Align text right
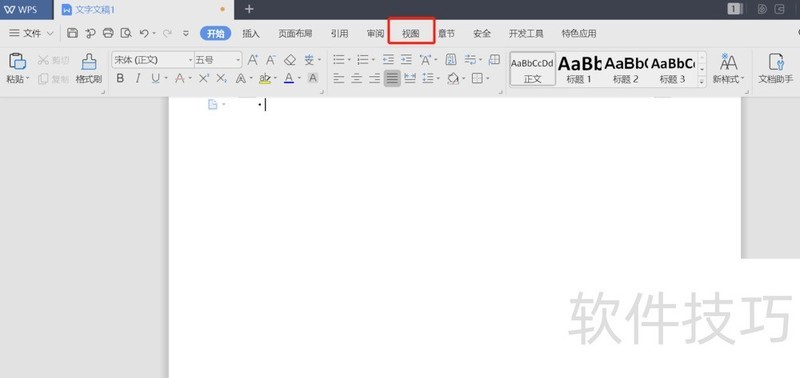Screen dimensions: 800x378 coord(374,79)
